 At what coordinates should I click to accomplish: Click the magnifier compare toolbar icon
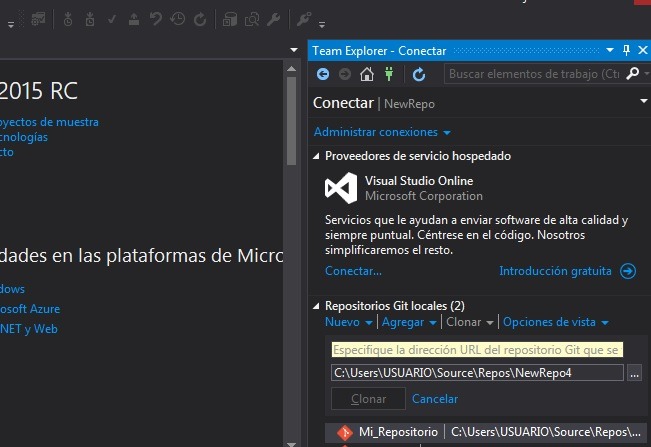coord(252,19)
